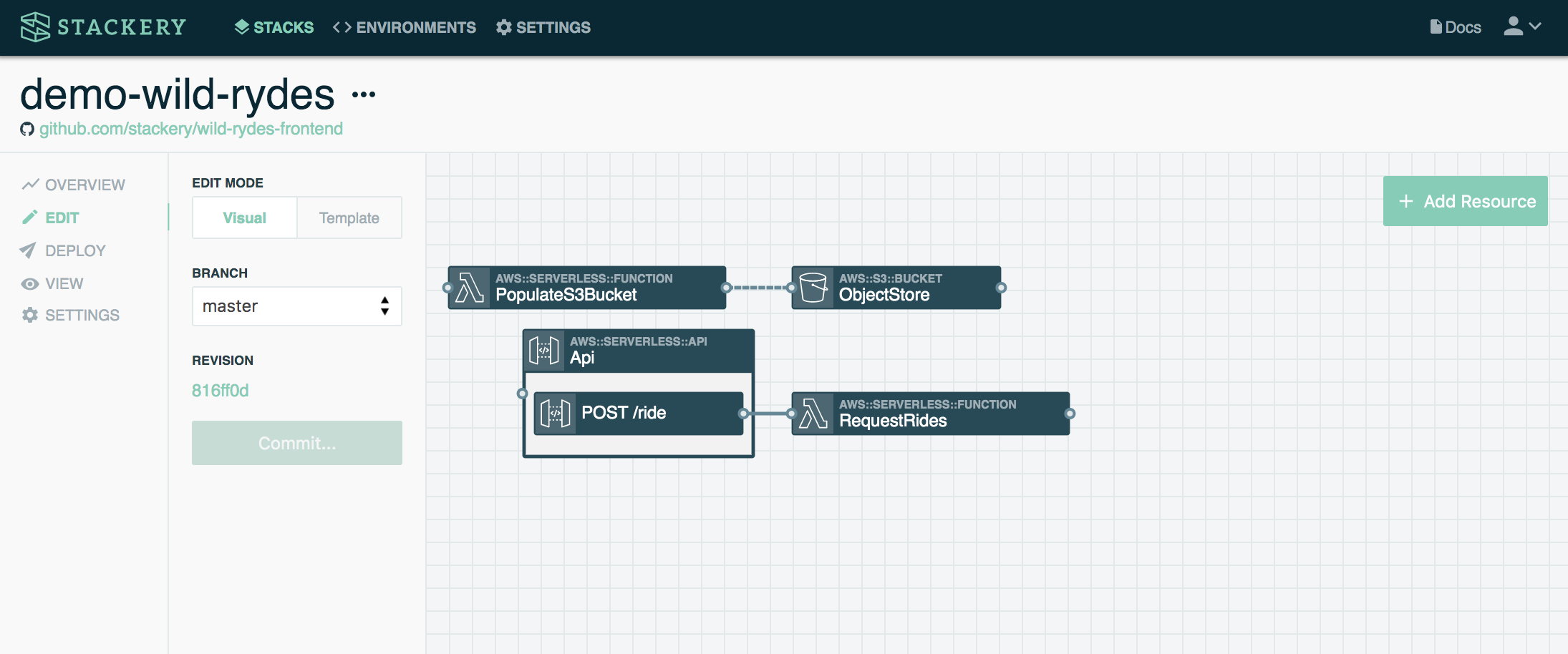Screen dimensions: 1568x654
Task: Go to the Deploy sidebar section
Action: click(64, 250)
